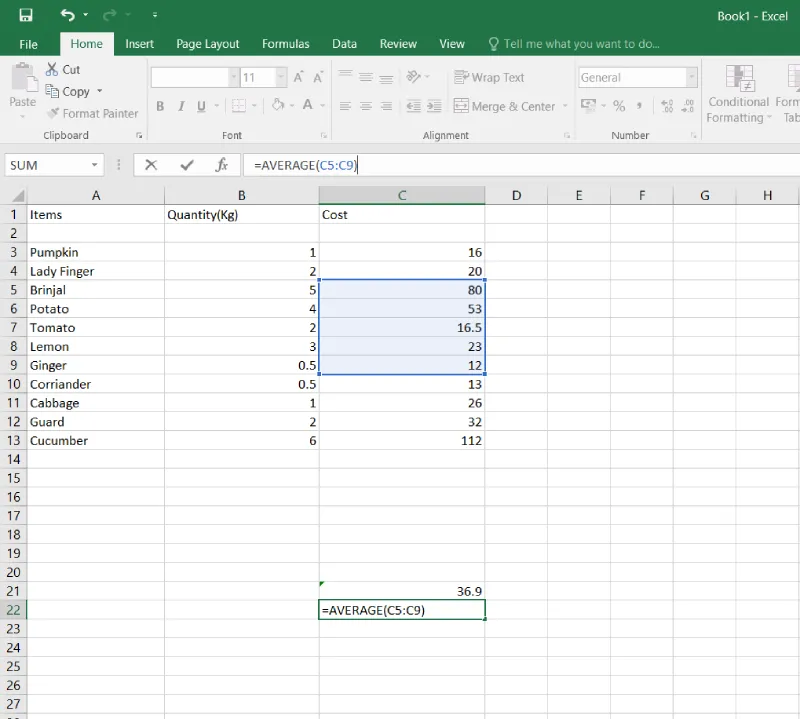The height and width of the screenshot is (719, 800).
Task: Toggle Italic formatting
Action: 181,106
